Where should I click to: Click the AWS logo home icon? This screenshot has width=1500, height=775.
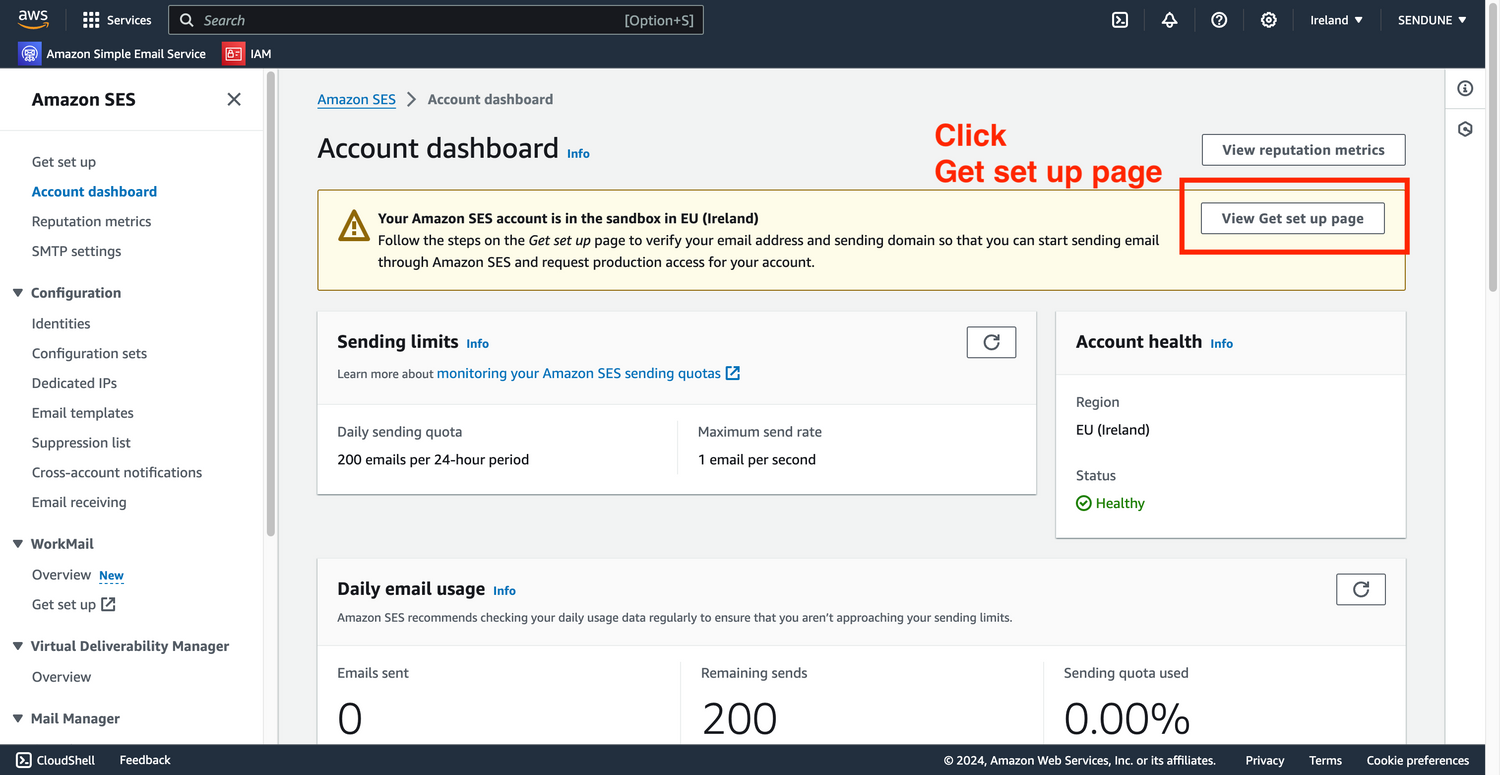coord(33,19)
